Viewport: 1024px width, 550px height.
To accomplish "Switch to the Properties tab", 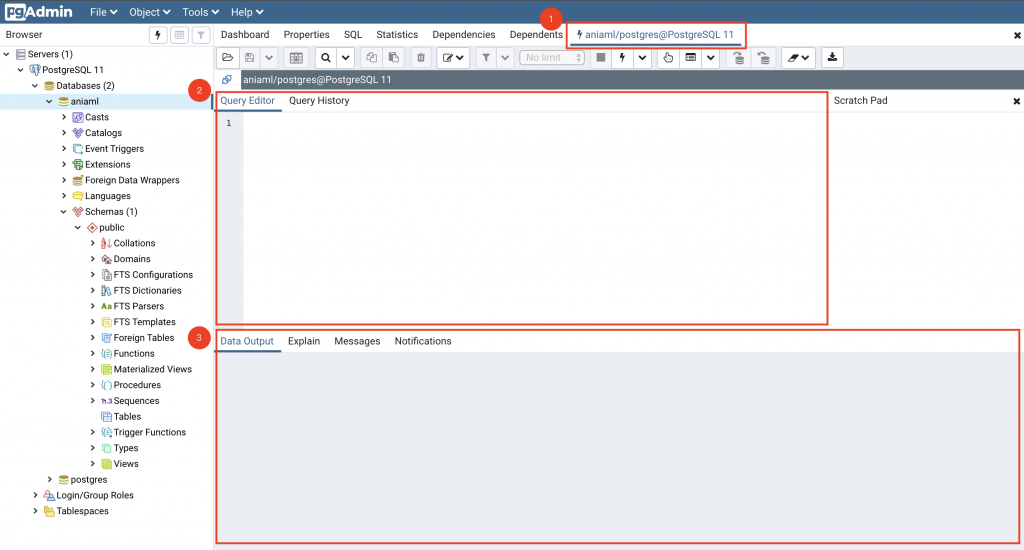I will coord(306,35).
